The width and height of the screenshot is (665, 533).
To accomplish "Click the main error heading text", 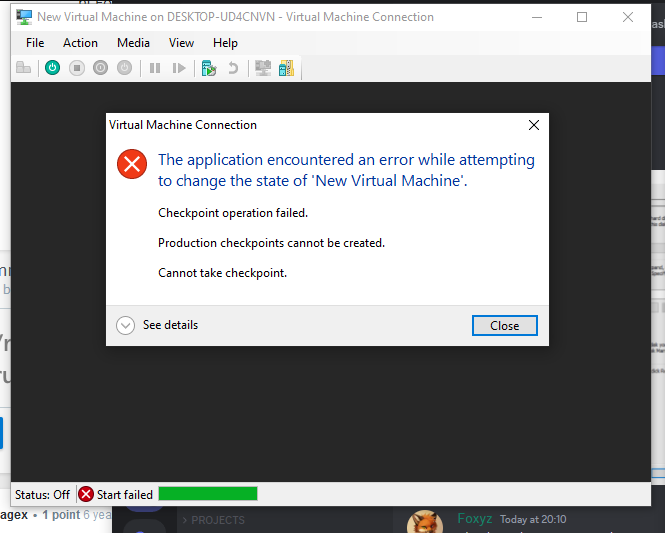I will click(346, 170).
